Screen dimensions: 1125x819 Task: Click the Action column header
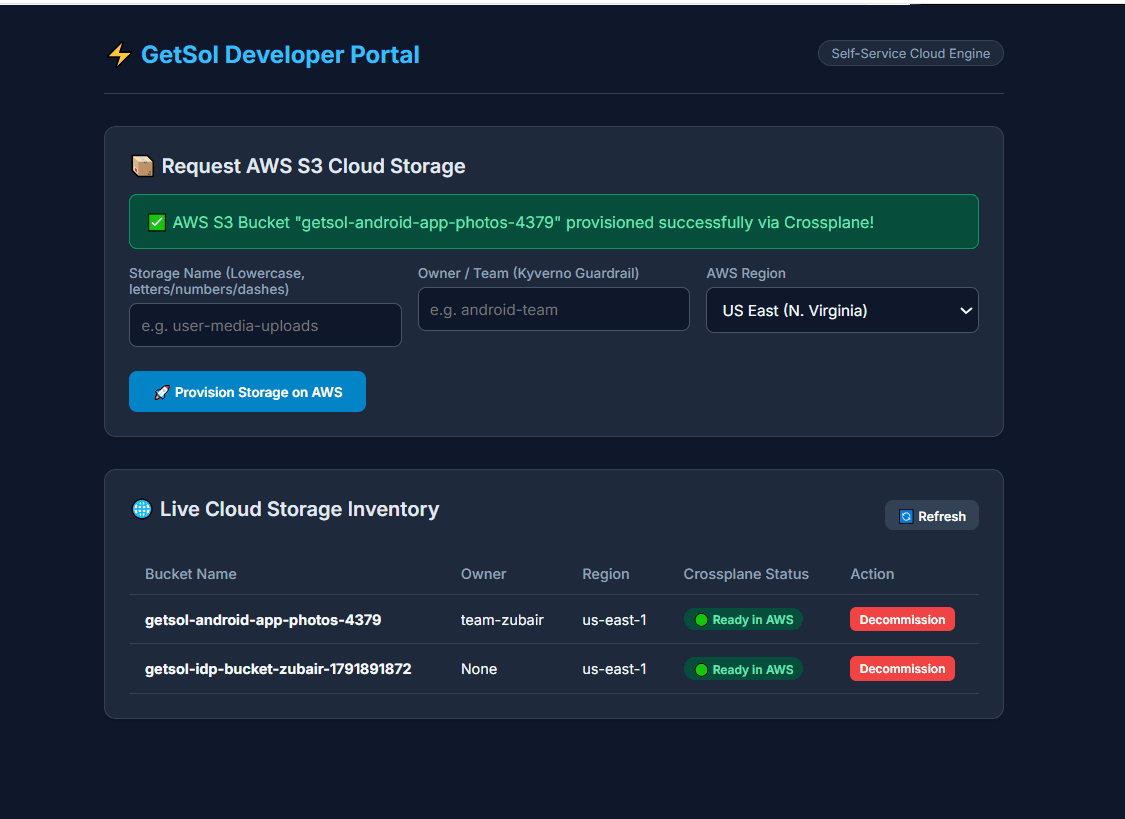(872, 574)
